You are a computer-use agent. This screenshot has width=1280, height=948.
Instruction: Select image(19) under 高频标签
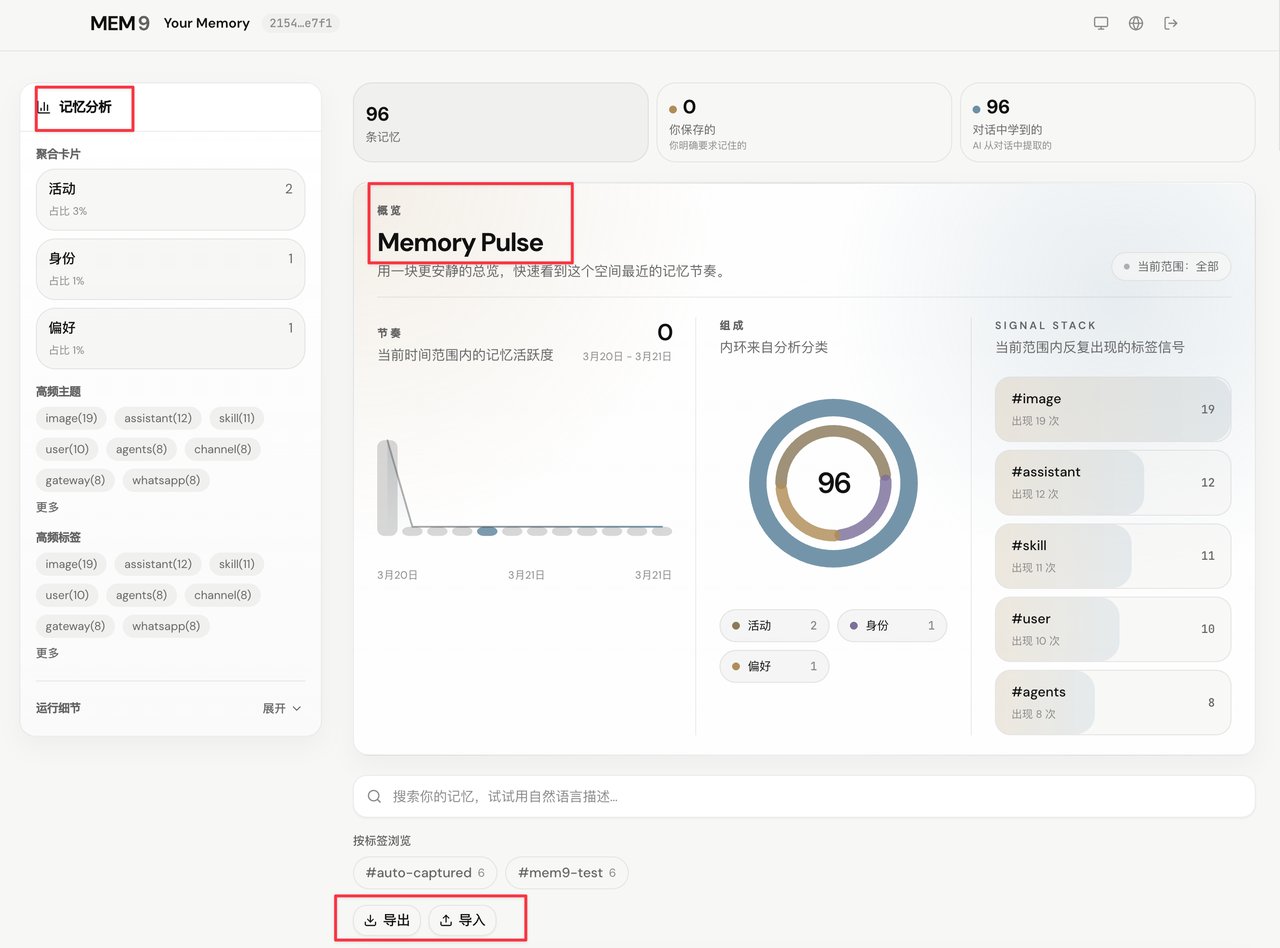[x=71, y=564]
